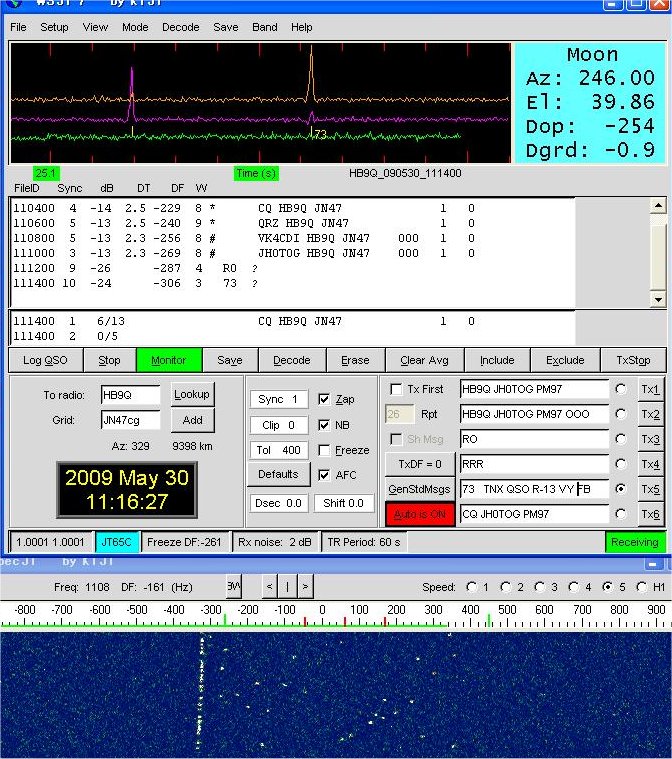Select the Tx3 message radio button

point(621,439)
